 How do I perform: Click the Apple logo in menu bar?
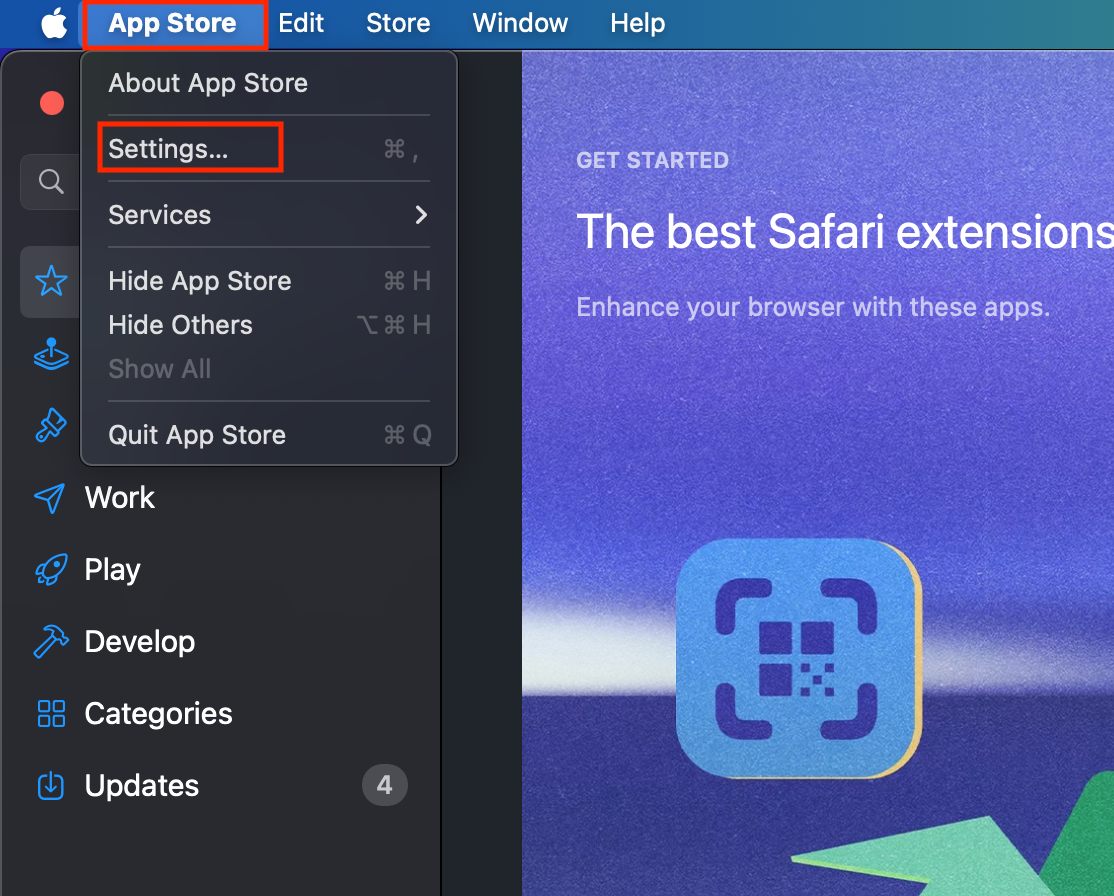click(x=53, y=23)
